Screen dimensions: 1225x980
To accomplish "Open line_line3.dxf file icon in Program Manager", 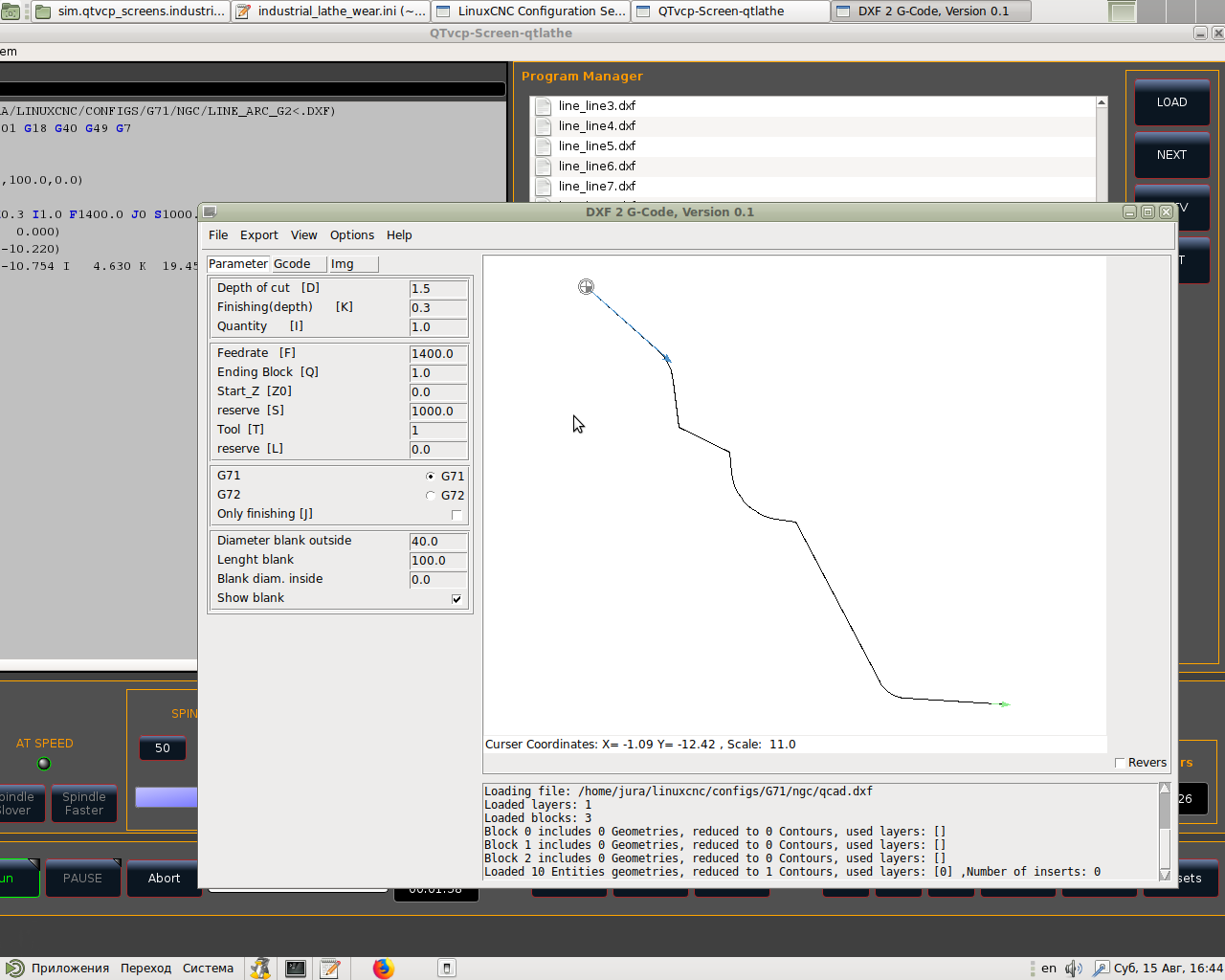I will pyautogui.click(x=543, y=106).
